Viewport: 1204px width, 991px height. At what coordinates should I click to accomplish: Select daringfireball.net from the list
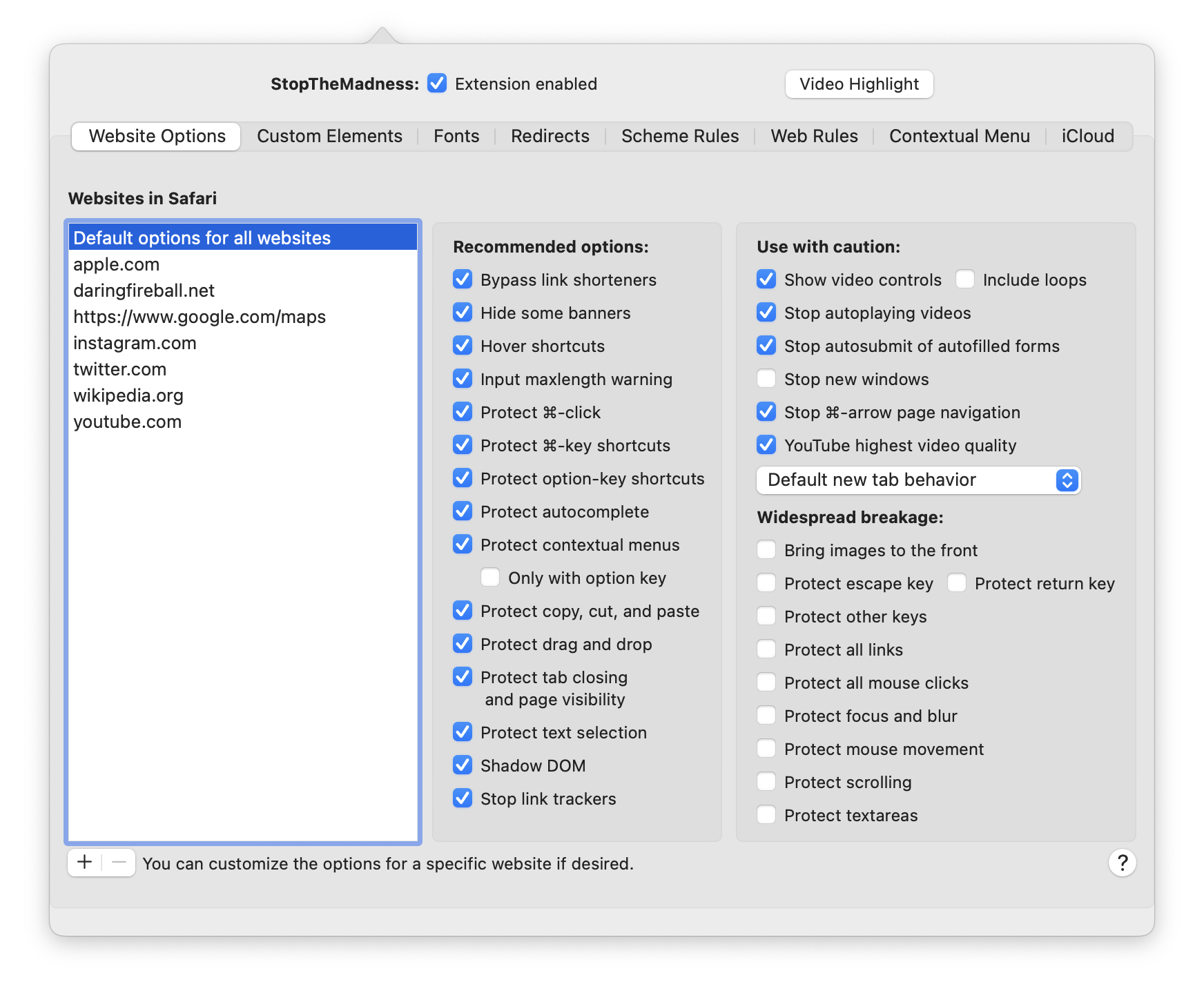144,291
